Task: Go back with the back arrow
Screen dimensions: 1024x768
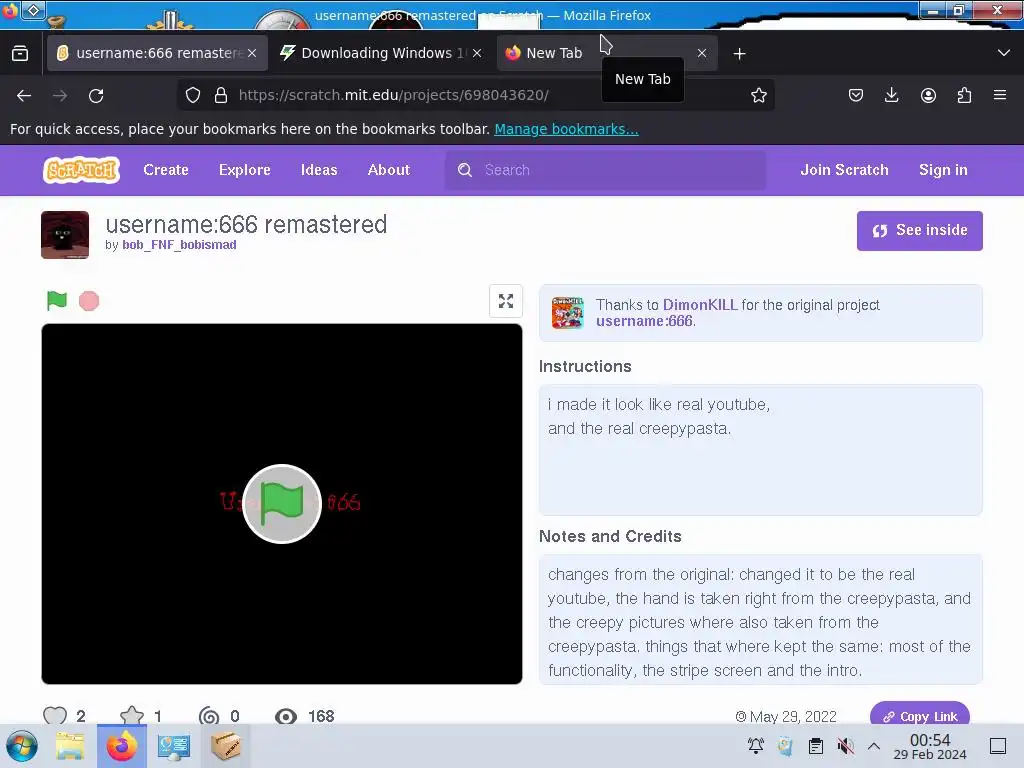Action: 24,95
